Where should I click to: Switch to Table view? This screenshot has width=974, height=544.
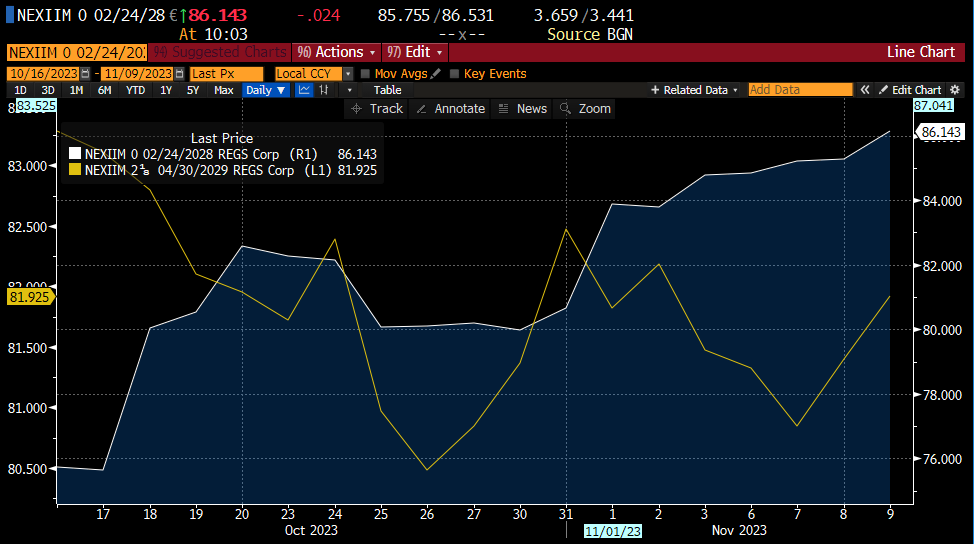(387, 90)
